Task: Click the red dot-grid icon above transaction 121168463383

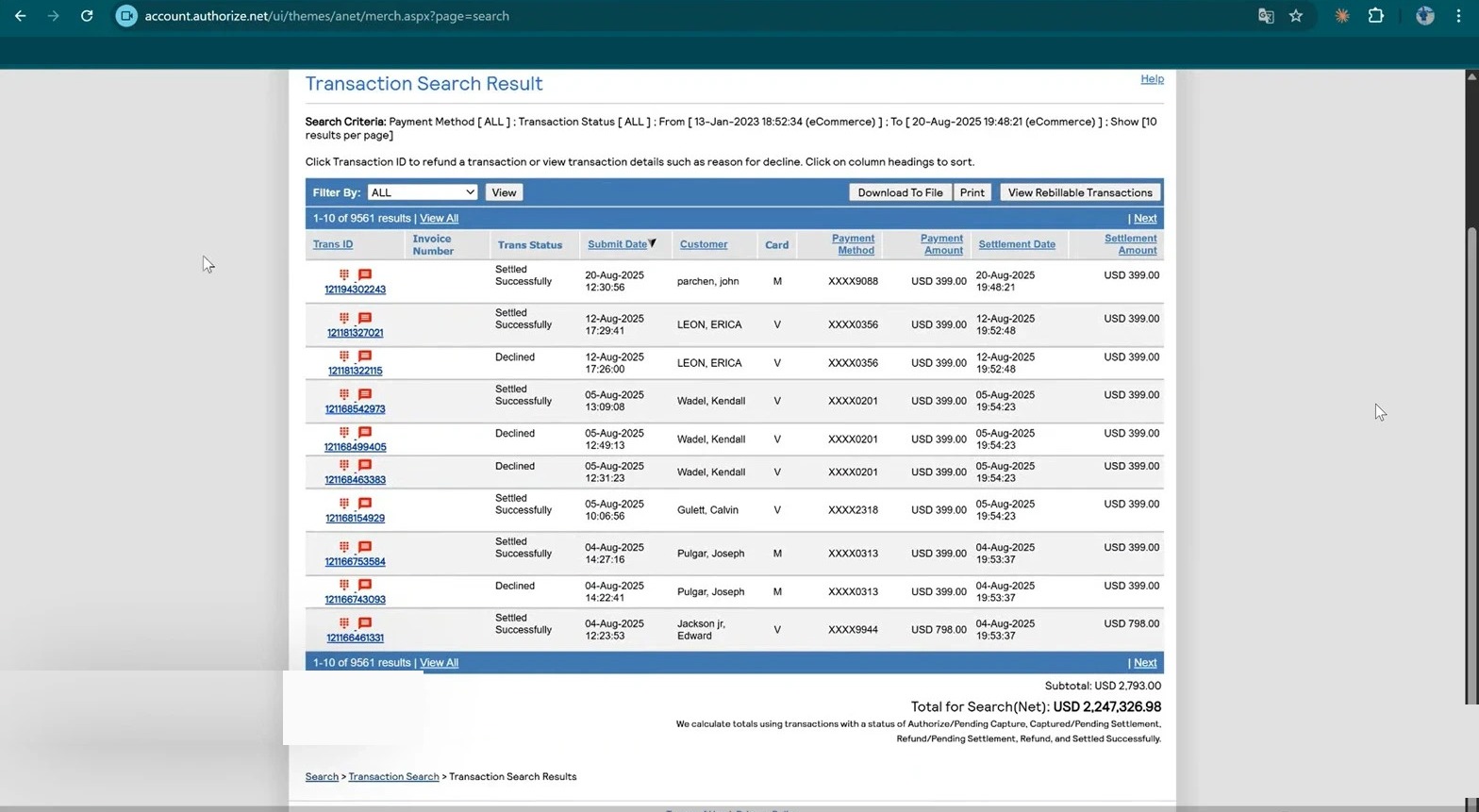Action: tap(344, 465)
